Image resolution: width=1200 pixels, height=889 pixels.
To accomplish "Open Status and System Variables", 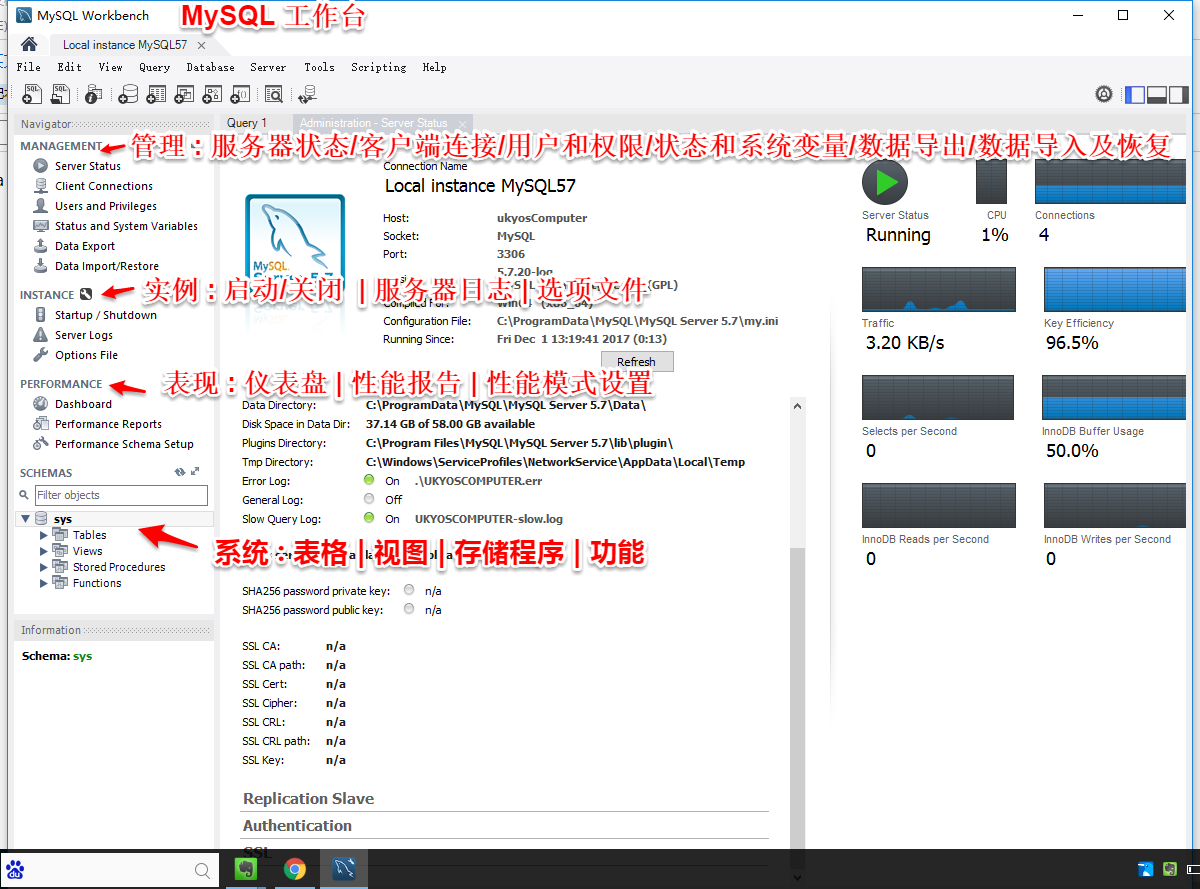I will 126,226.
